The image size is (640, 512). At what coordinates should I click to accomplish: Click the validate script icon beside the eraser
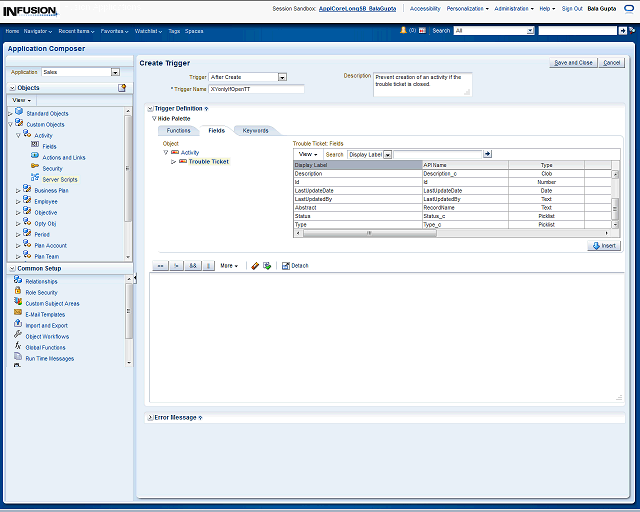[x=267, y=266]
